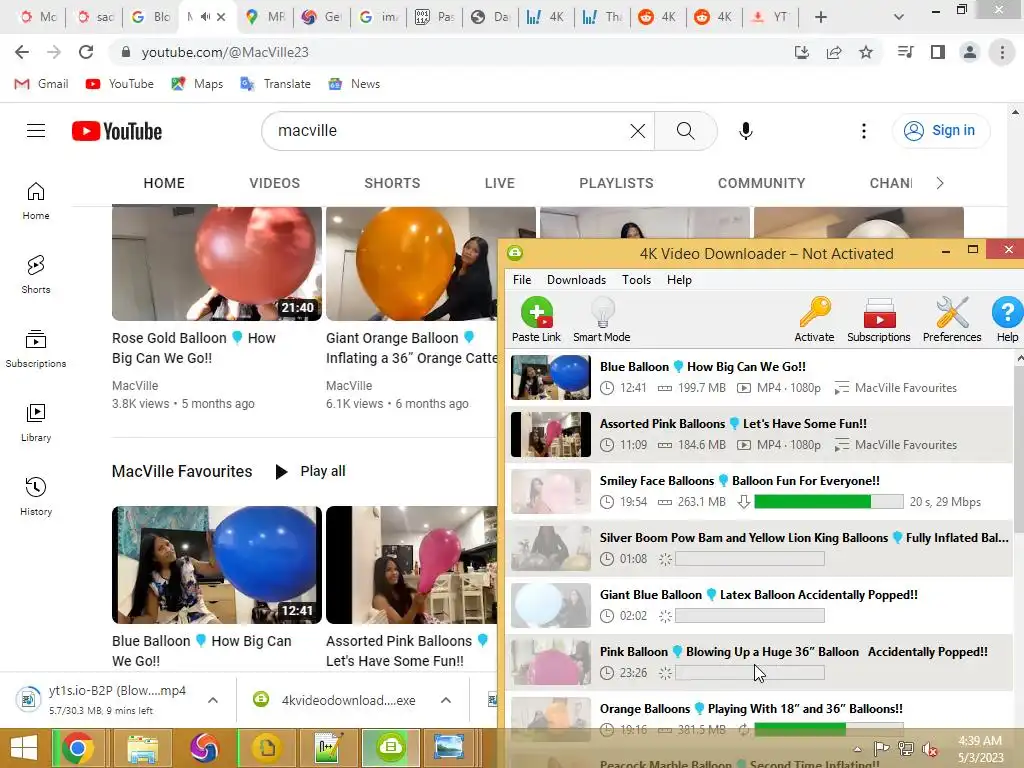Switch to channel VIDEOS tab
Viewport: 1024px width, 768px height.
pos(274,184)
